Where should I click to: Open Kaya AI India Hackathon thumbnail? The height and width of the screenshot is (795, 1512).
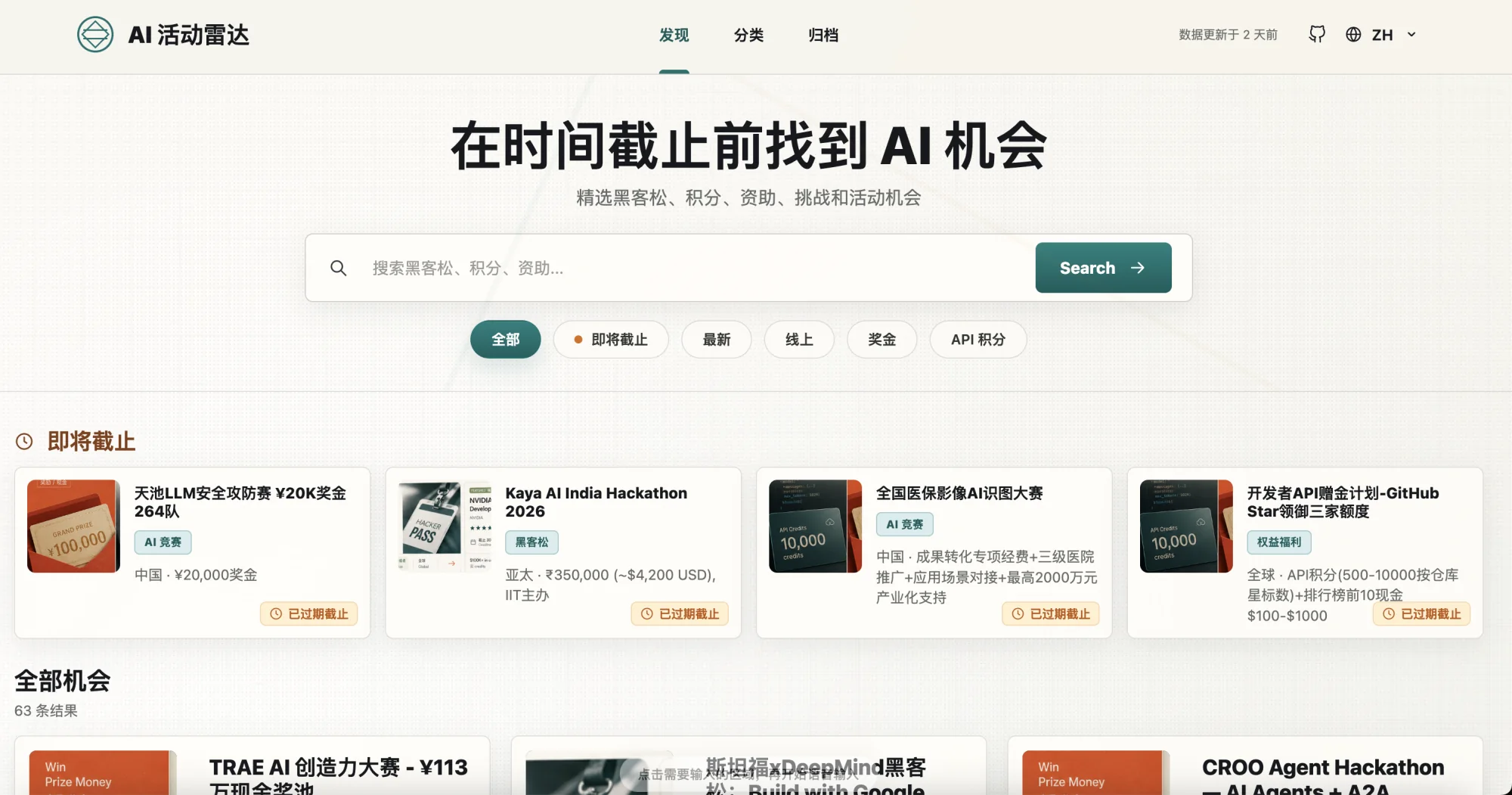pos(445,526)
